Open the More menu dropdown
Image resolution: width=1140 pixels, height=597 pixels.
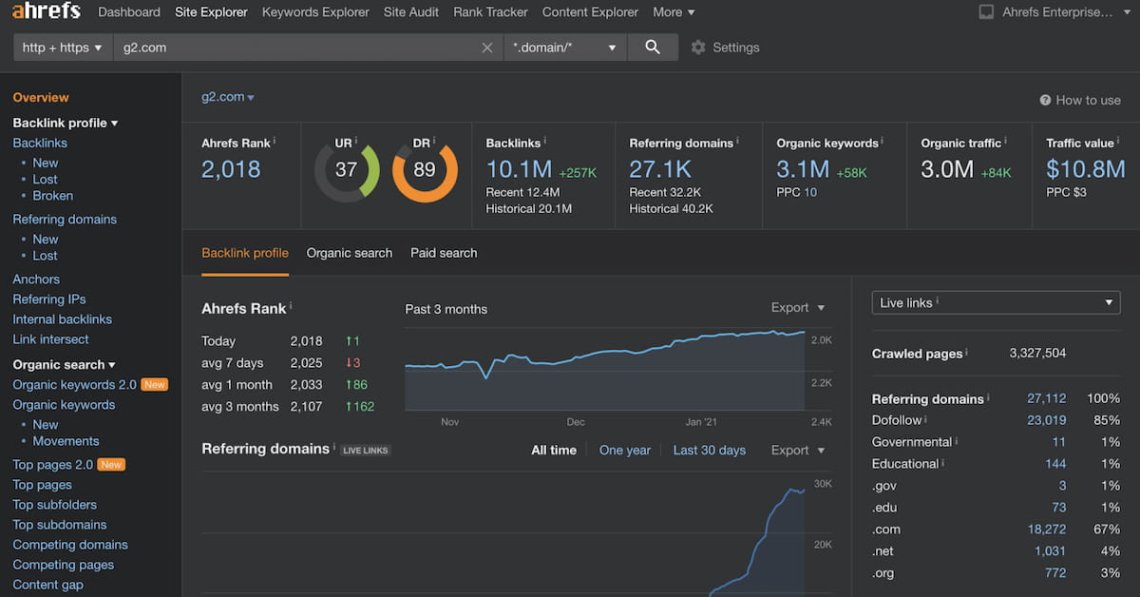[x=673, y=12]
